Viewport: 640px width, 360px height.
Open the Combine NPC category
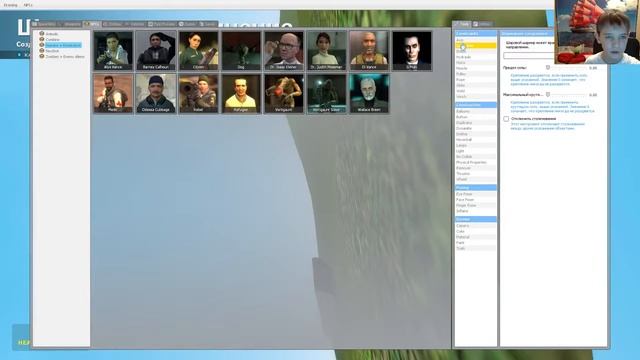pyautogui.click(x=52, y=40)
